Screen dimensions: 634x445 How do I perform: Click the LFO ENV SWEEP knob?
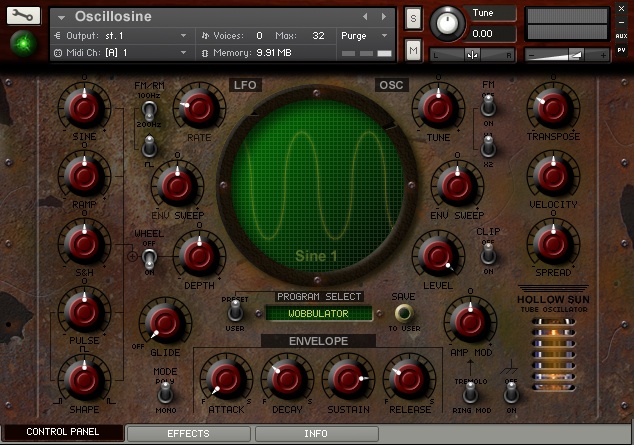click(x=177, y=185)
